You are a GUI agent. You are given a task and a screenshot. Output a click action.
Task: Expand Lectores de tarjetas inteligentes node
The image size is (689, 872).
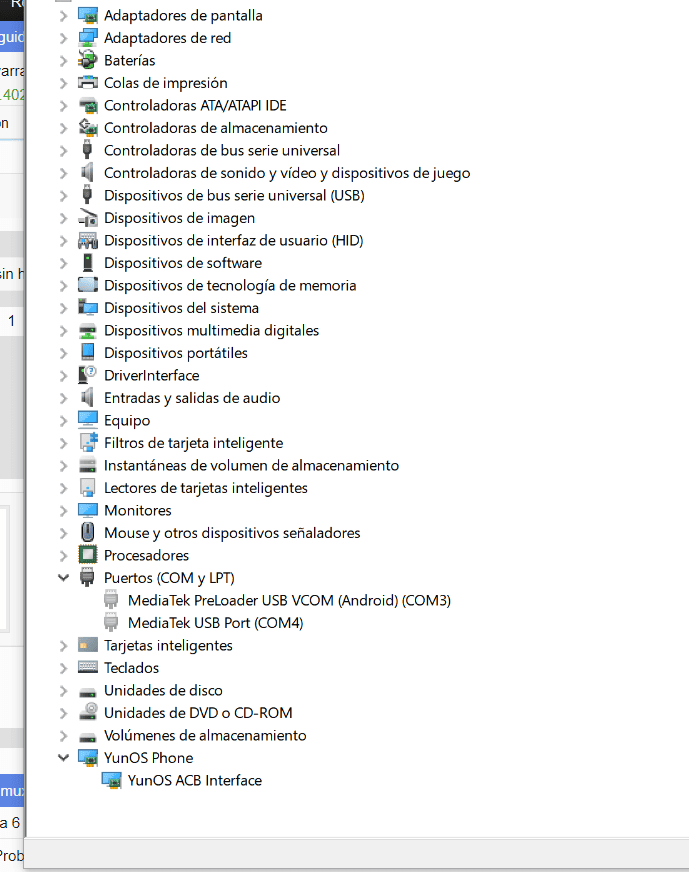pyautogui.click(x=63, y=488)
